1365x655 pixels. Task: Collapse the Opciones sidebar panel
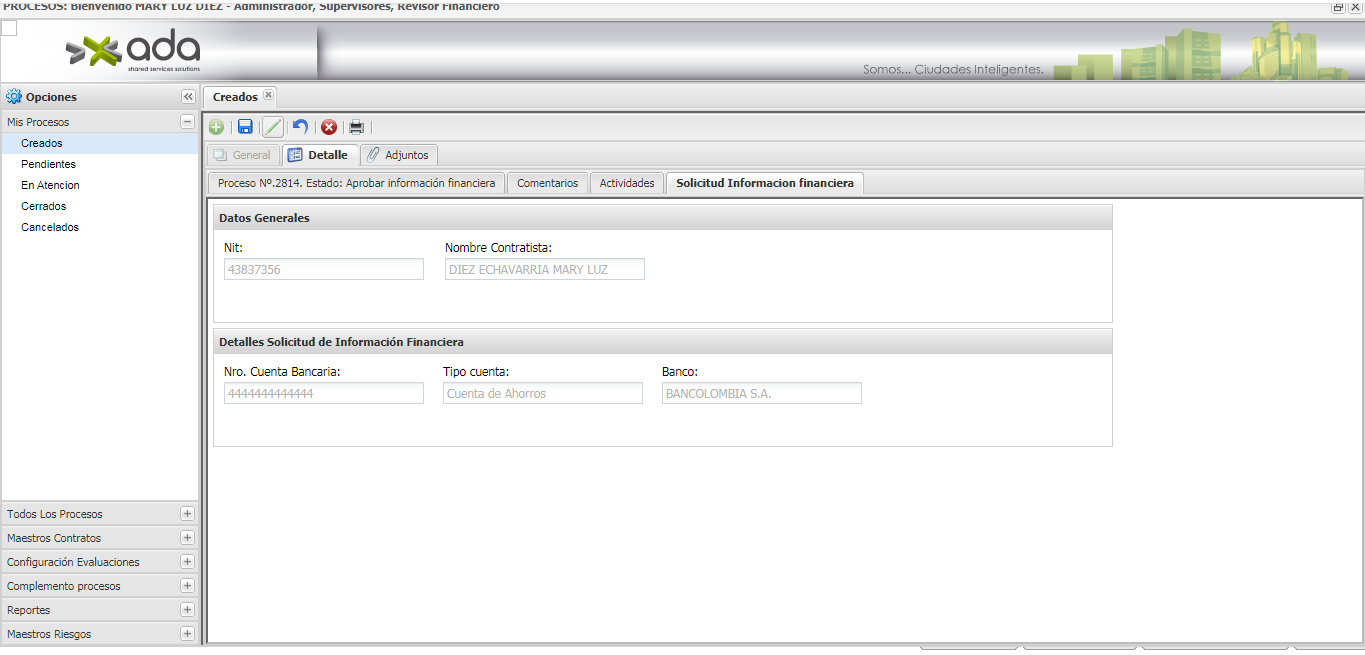[x=188, y=97]
